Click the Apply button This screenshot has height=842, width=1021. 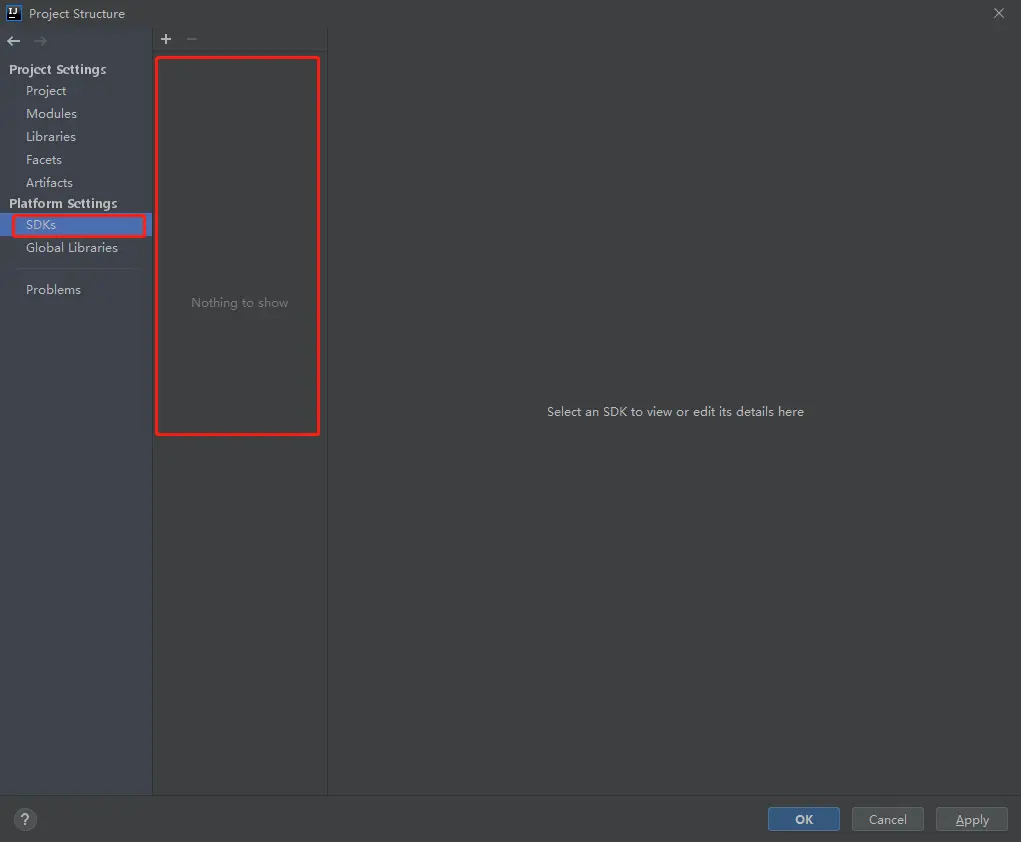point(971,819)
